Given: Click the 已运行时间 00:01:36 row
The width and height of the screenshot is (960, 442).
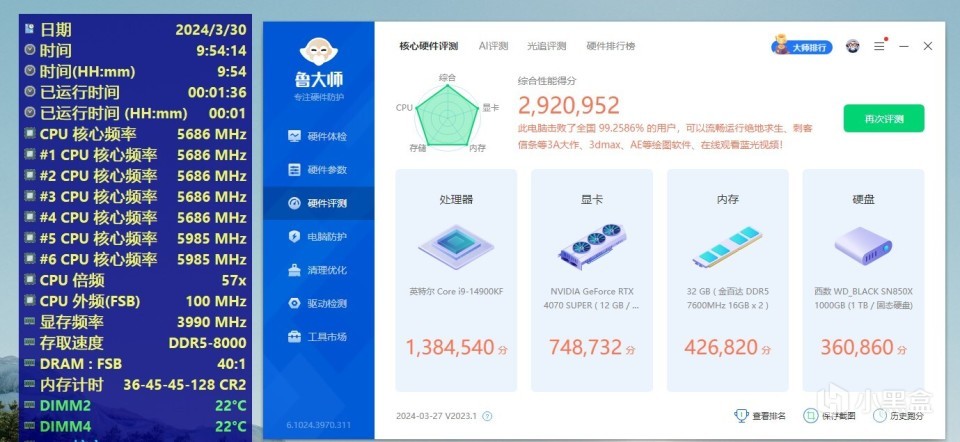Looking at the screenshot, I should [x=135, y=92].
